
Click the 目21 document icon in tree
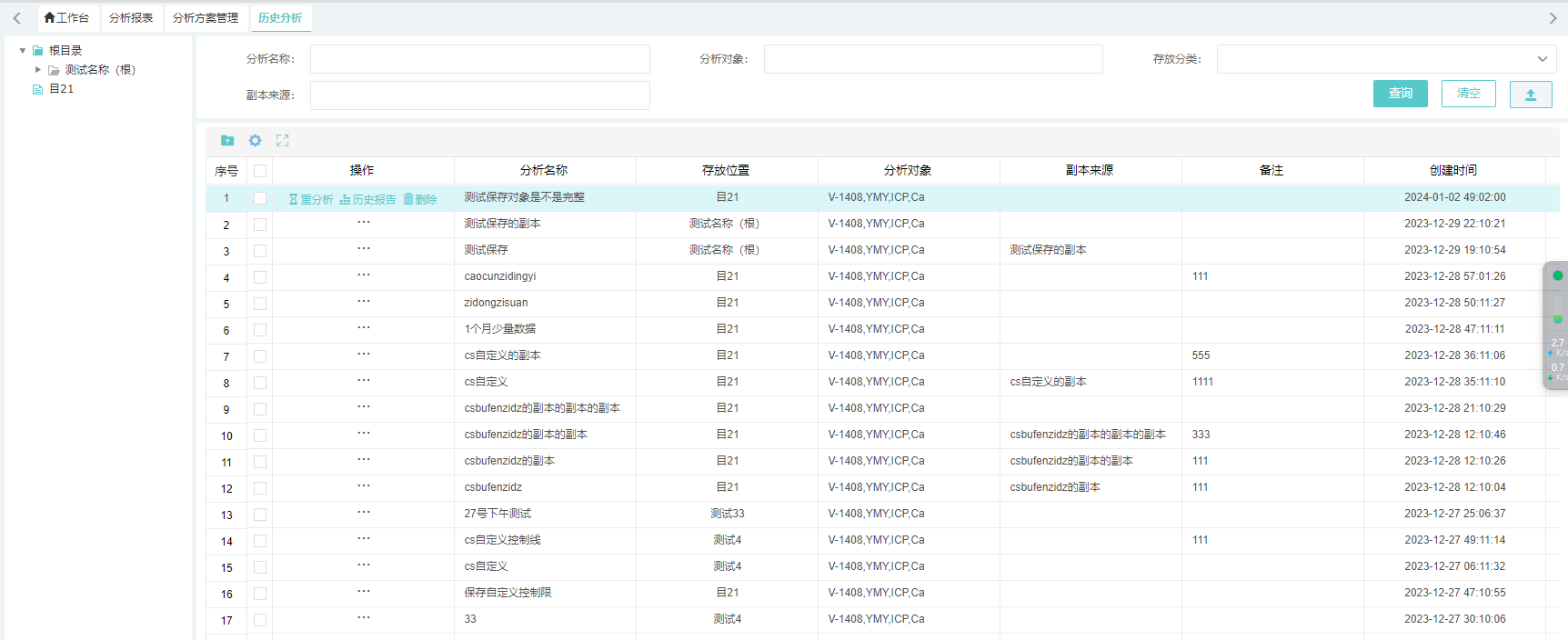tap(38, 89)
